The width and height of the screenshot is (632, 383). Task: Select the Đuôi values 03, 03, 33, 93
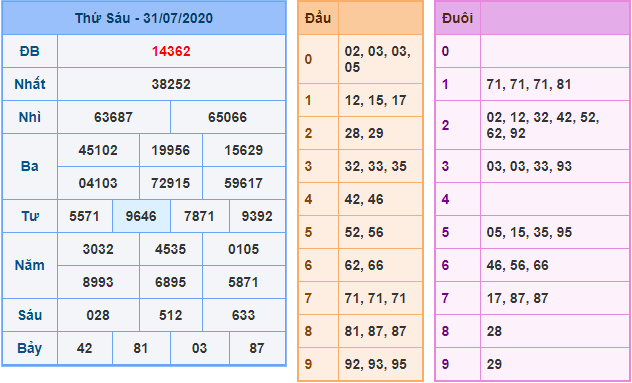529,167
